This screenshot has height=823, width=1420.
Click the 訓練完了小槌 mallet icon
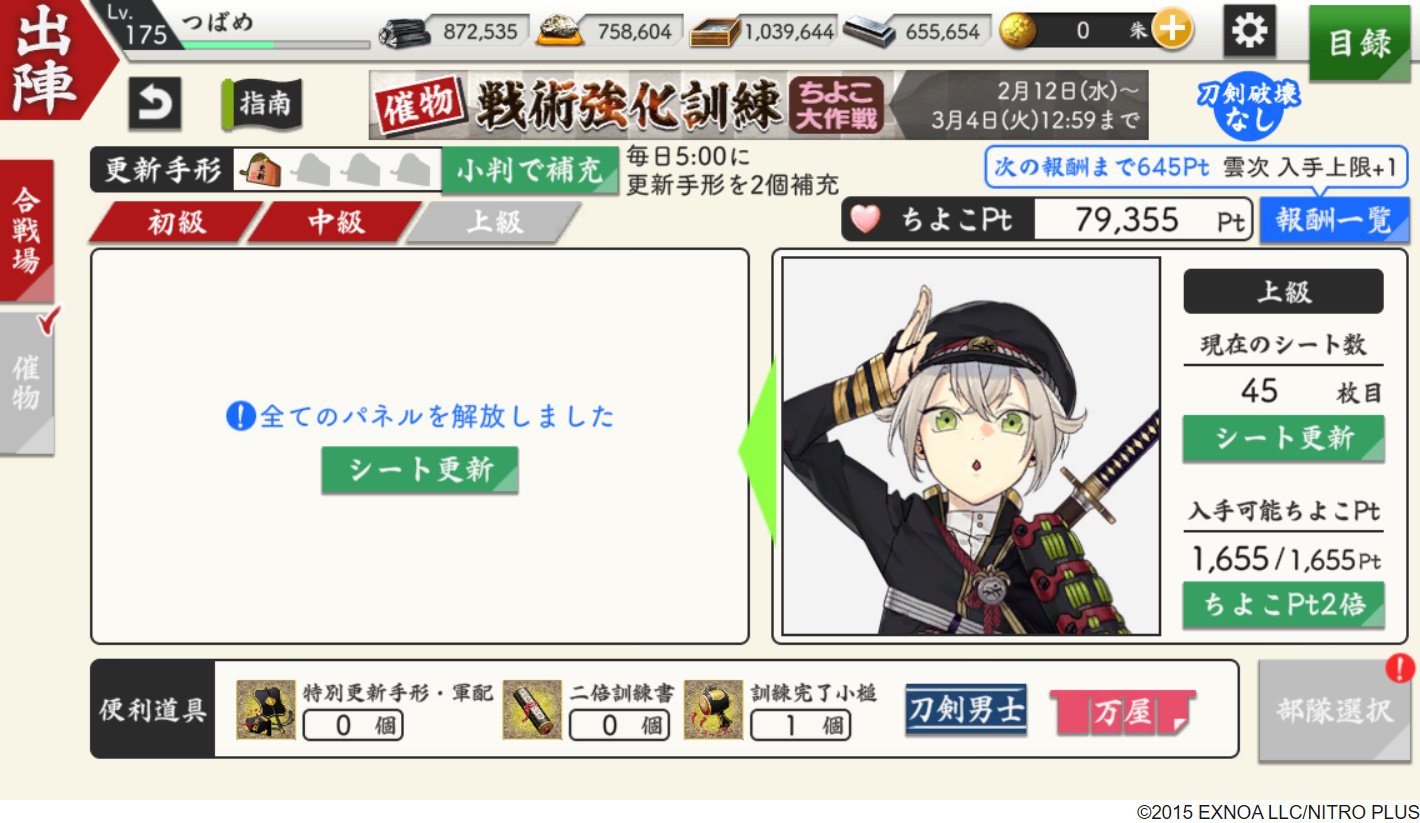[x=713, y=710]
